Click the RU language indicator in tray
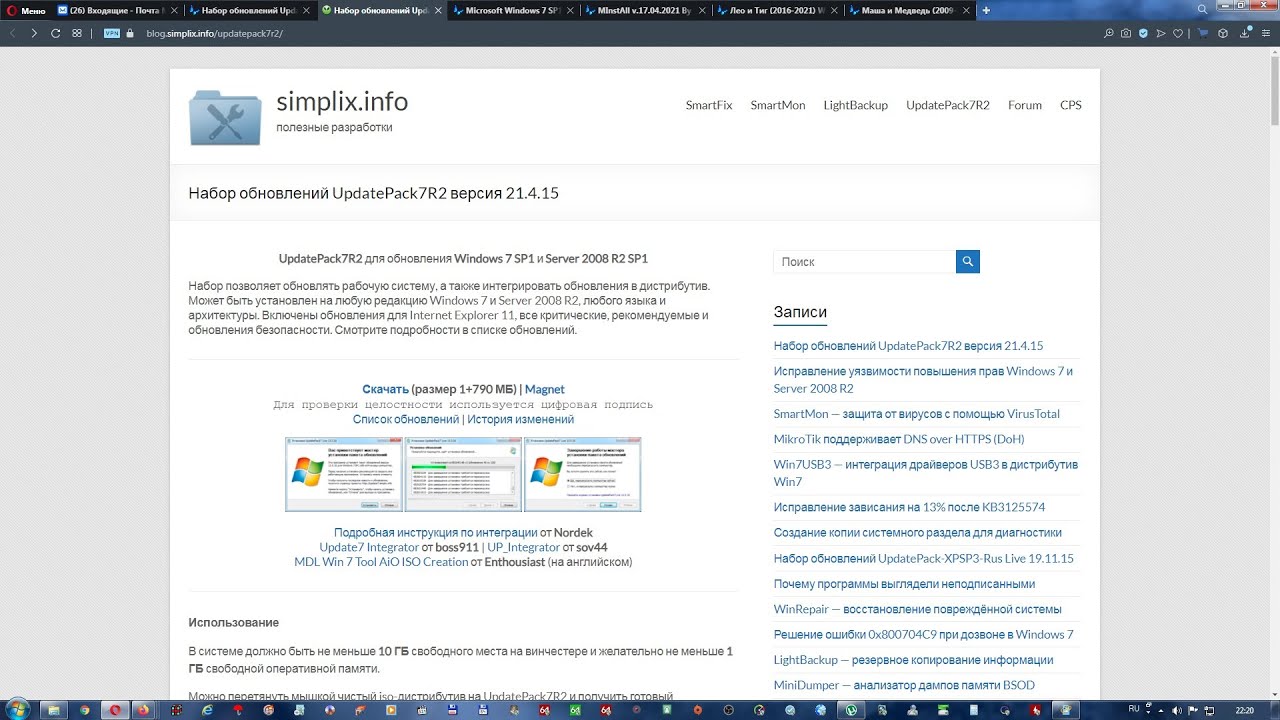The height and width of the screenshot is (720, 1280). (1135, 709)
